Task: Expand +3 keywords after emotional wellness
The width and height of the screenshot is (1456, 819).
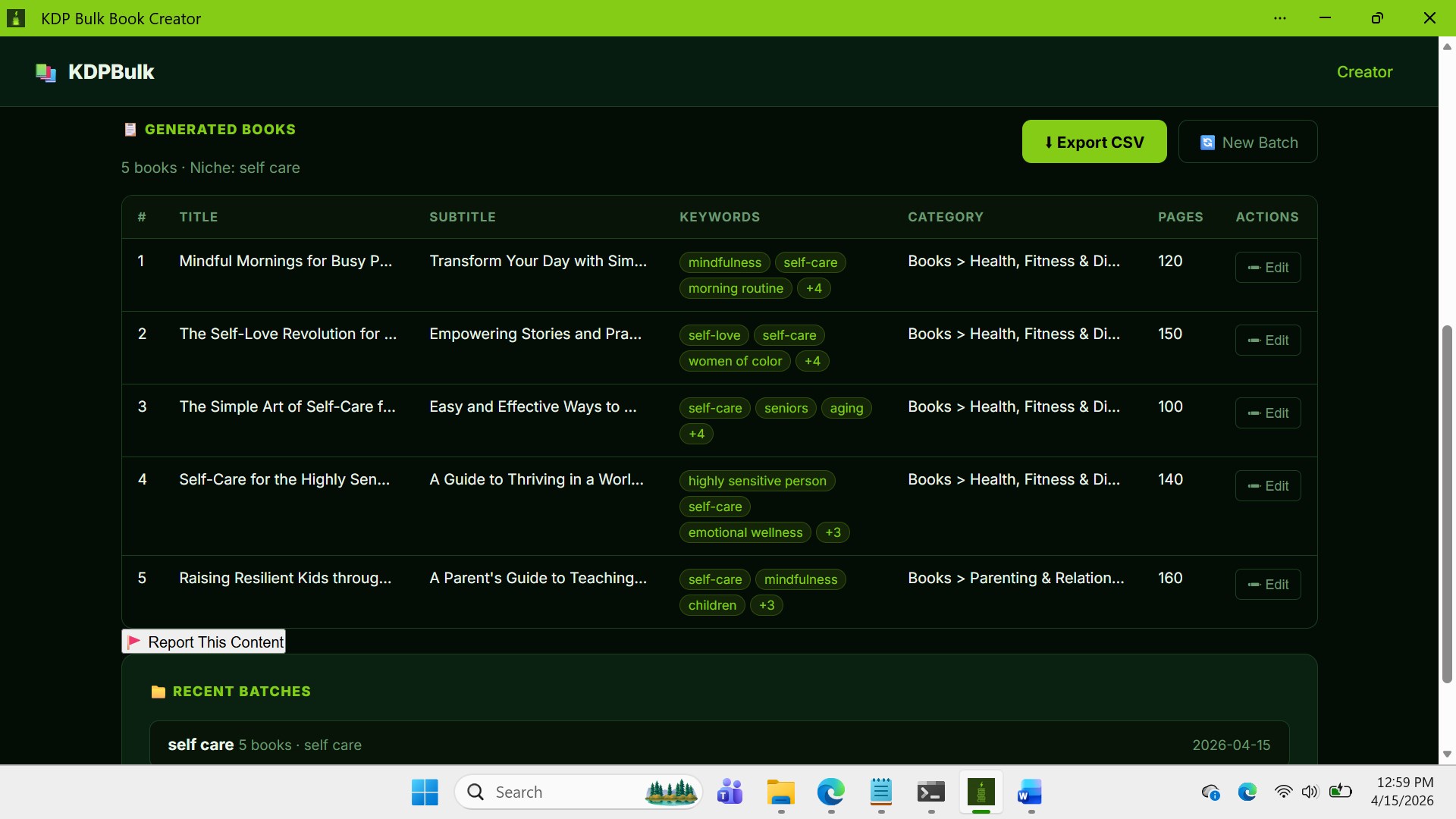Action: [833, 532]
